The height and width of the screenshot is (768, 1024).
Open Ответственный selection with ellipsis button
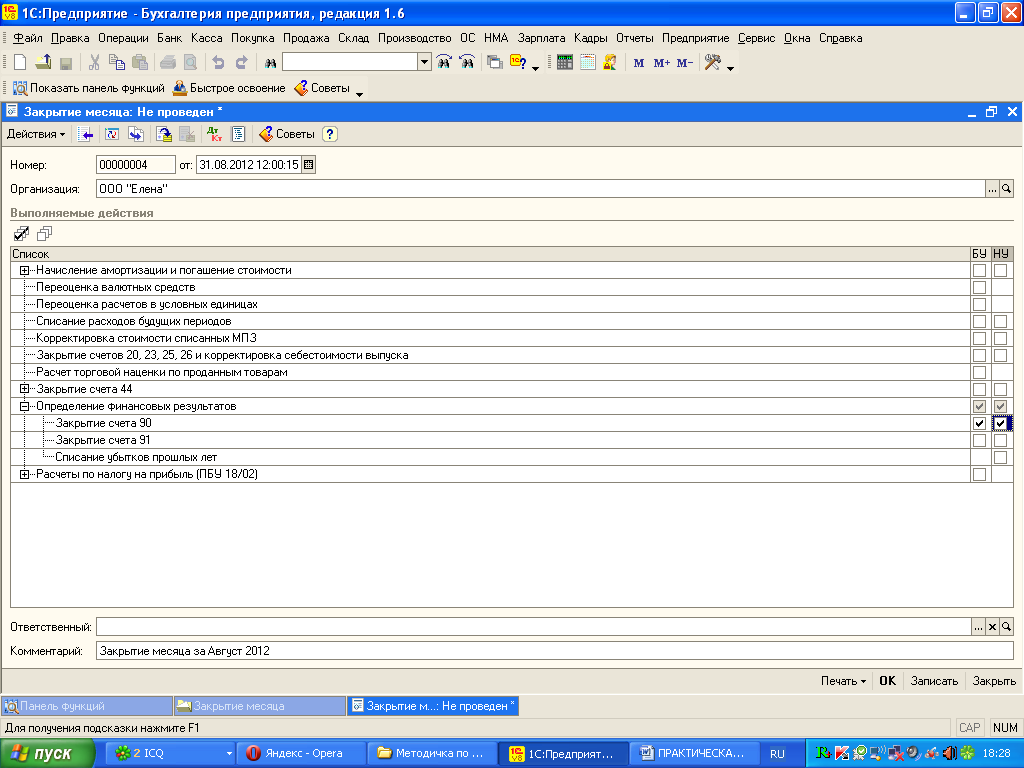tap(978, 627)
